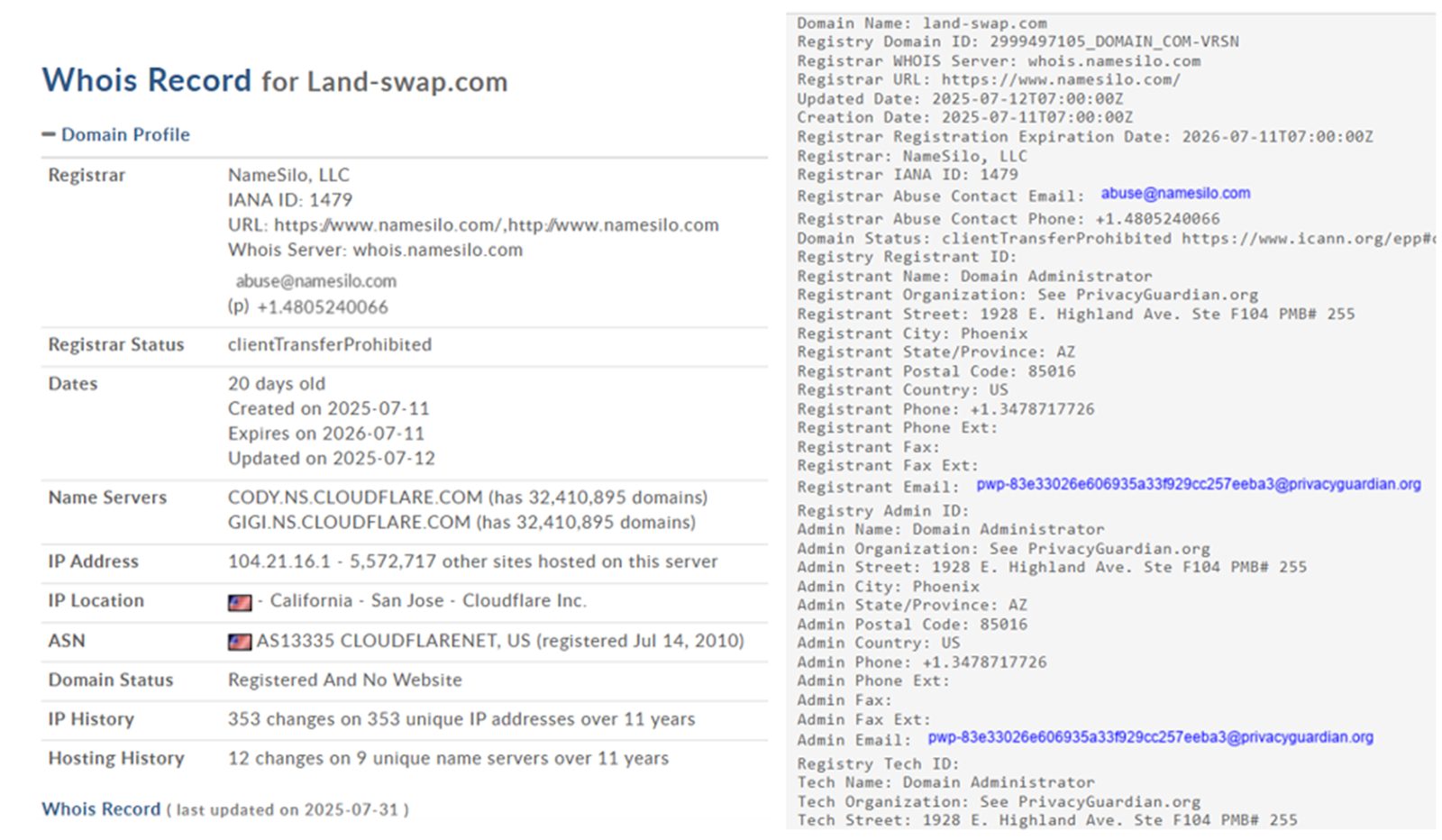This screenshot has width=1442, height=840.
Task: Click 'Registrant Phone: +1.3478717726'
Action: 945,409
